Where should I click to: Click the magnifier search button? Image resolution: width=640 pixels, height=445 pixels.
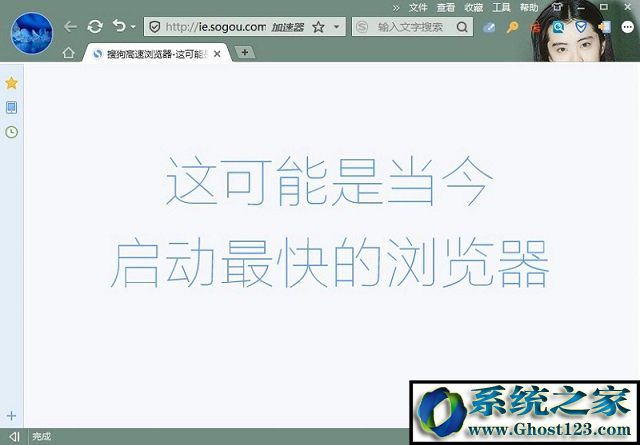(x=462, y=27)
